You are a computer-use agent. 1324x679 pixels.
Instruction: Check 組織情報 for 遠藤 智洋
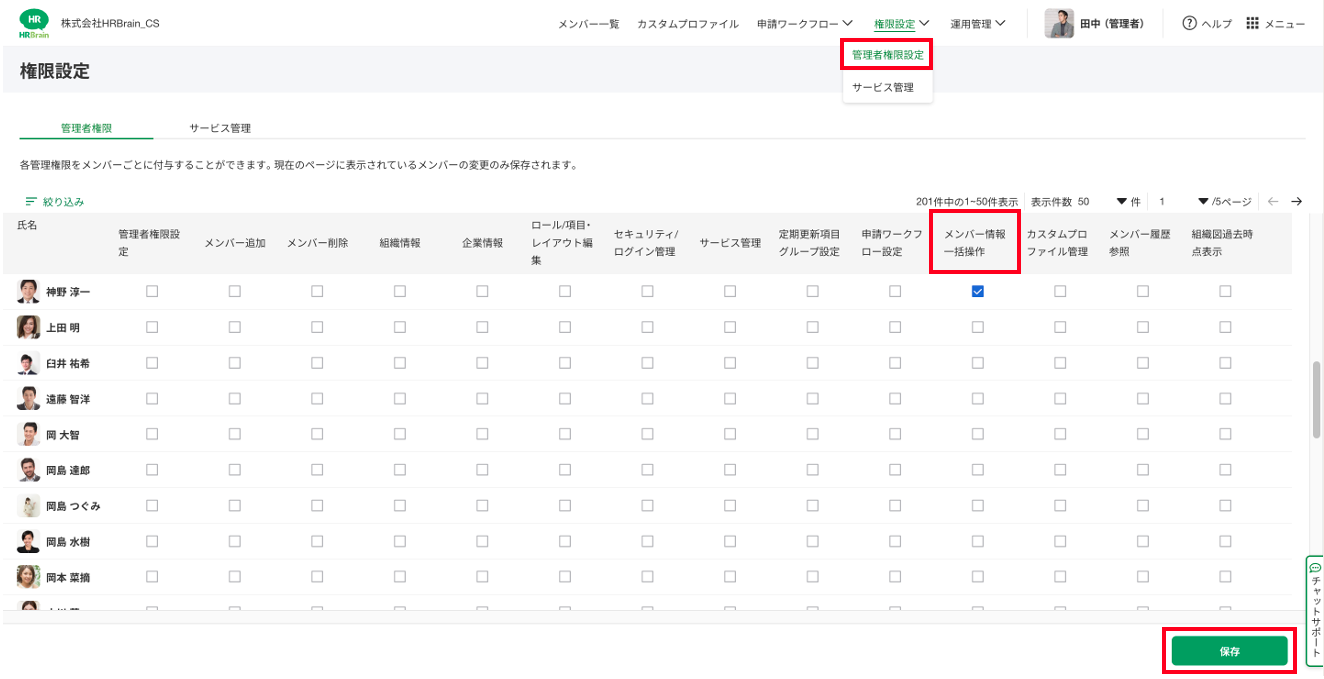tap(400, 398)
